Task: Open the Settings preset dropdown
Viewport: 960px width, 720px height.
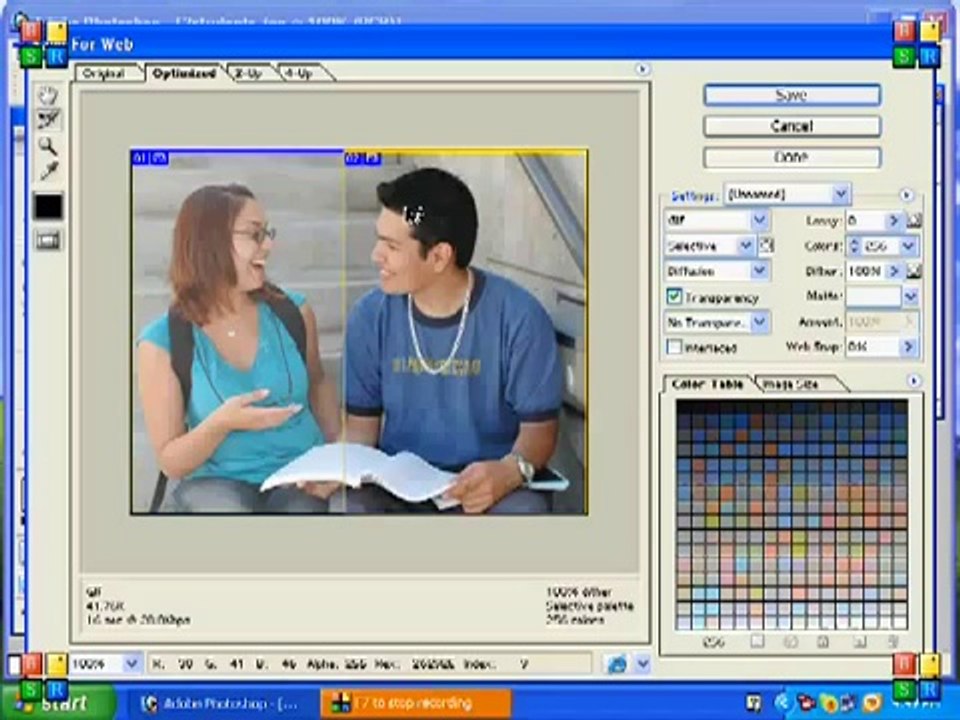Action: pyautogui.click(x=787, y=195)
